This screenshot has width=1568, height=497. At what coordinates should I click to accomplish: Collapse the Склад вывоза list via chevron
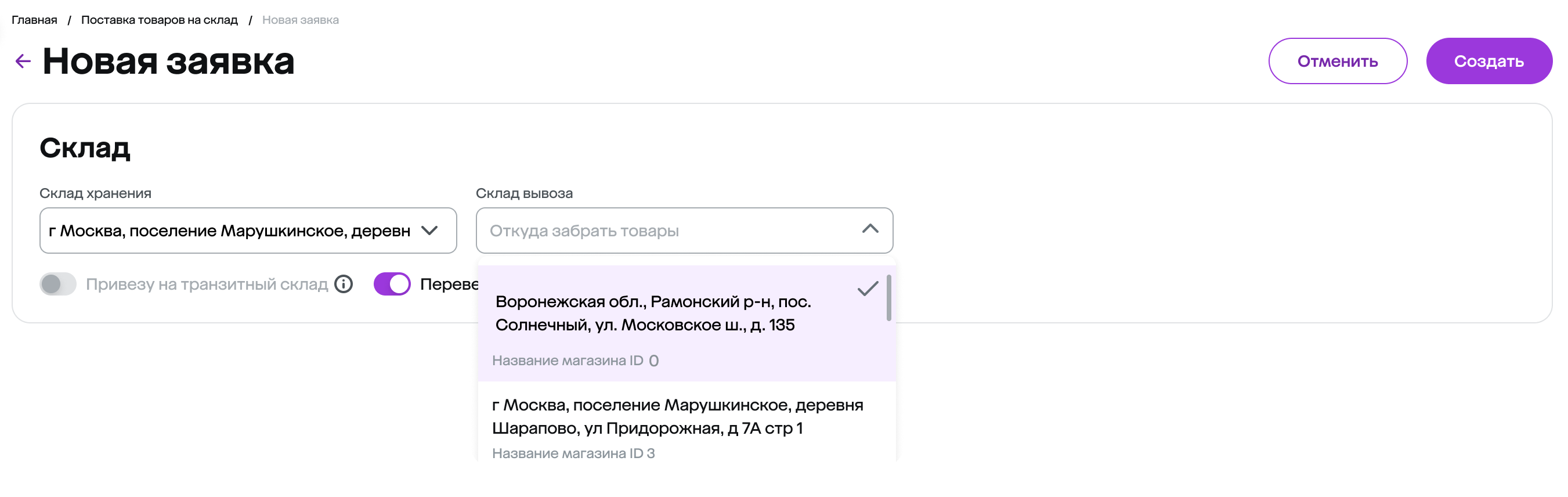pos(870,229)
